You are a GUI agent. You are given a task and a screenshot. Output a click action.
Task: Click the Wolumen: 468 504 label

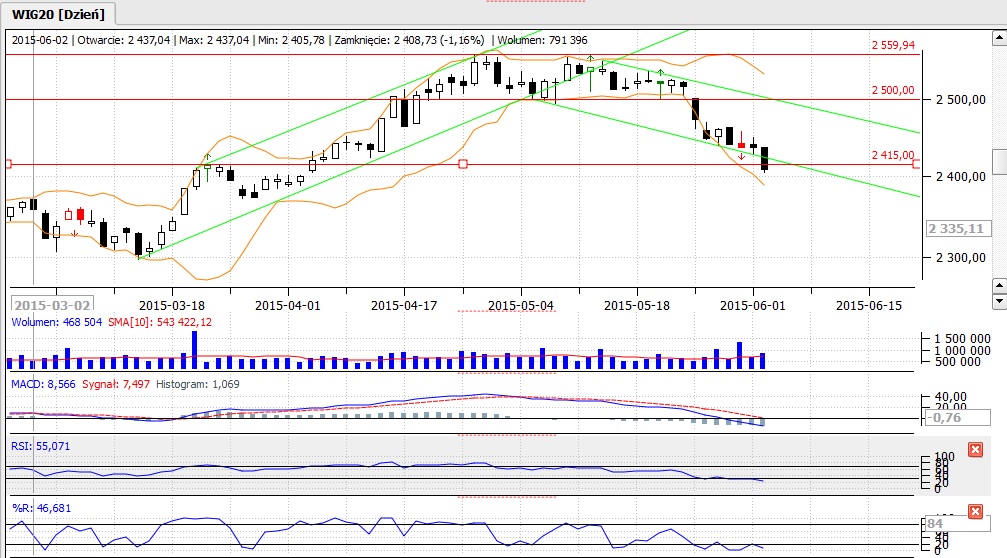57,322
